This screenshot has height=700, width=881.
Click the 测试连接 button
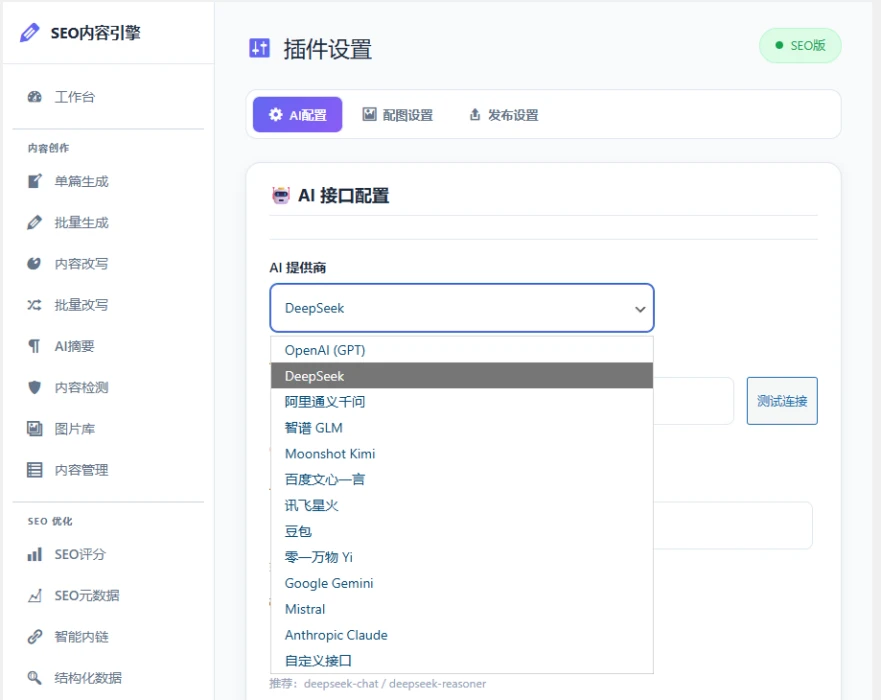[x=782, y=401]
